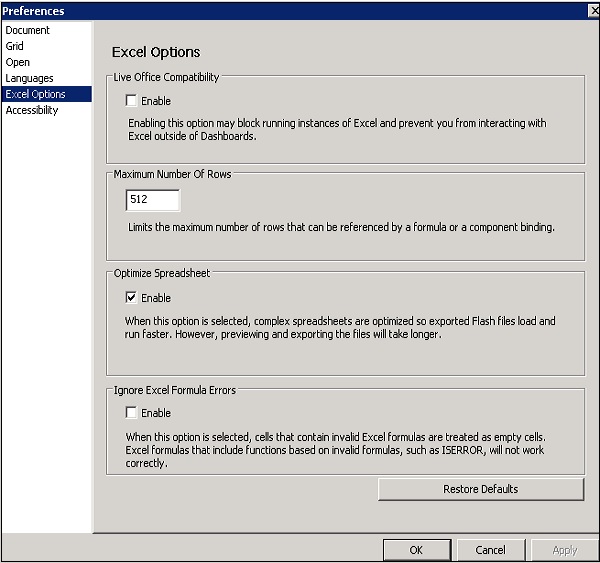Enable the Live Office Compatibility checkbox
The height and width of the screenshot is (563, 600).
(x=132, y=101)
